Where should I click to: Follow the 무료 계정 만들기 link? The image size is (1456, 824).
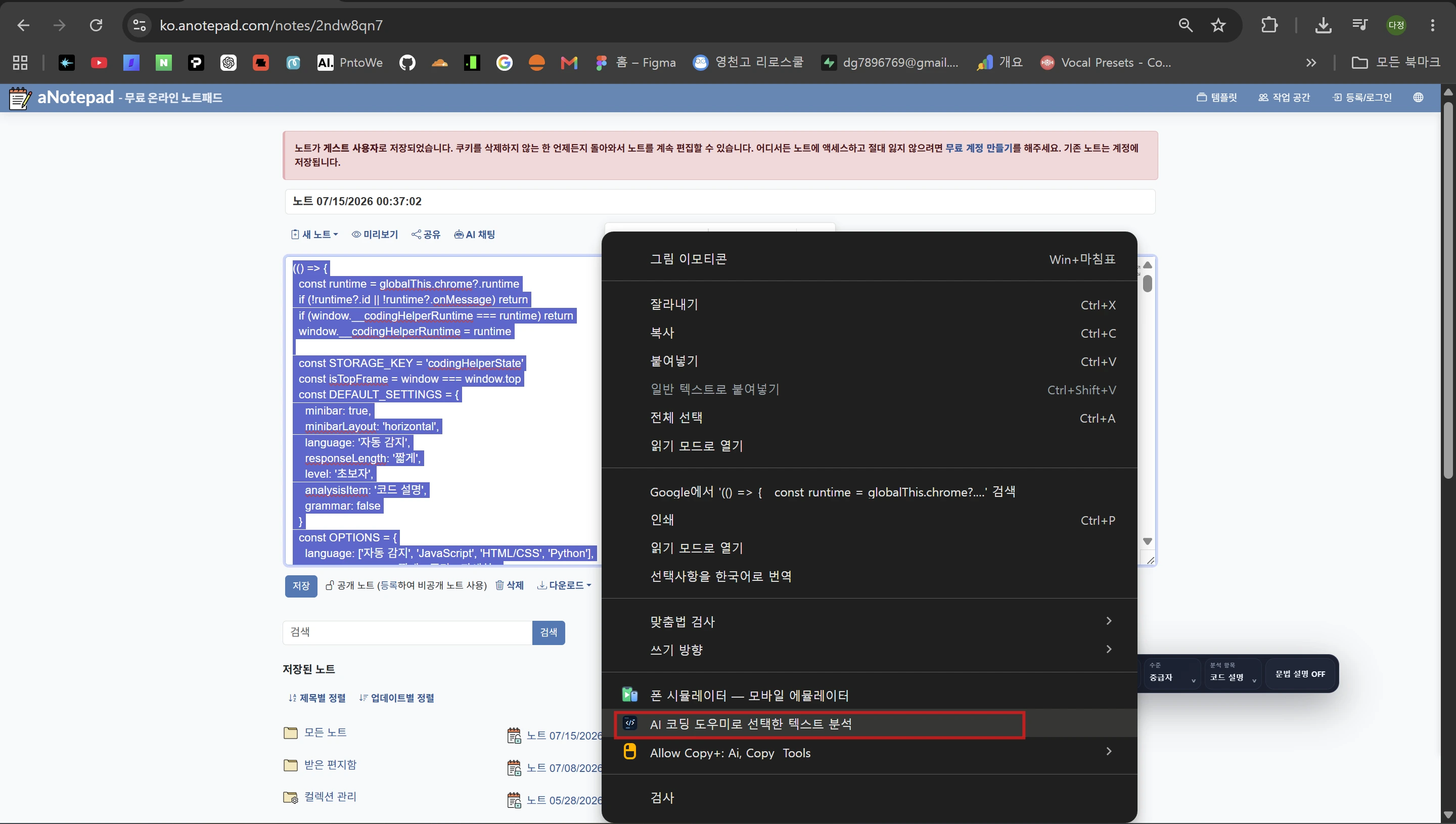[x=979, y=148]
